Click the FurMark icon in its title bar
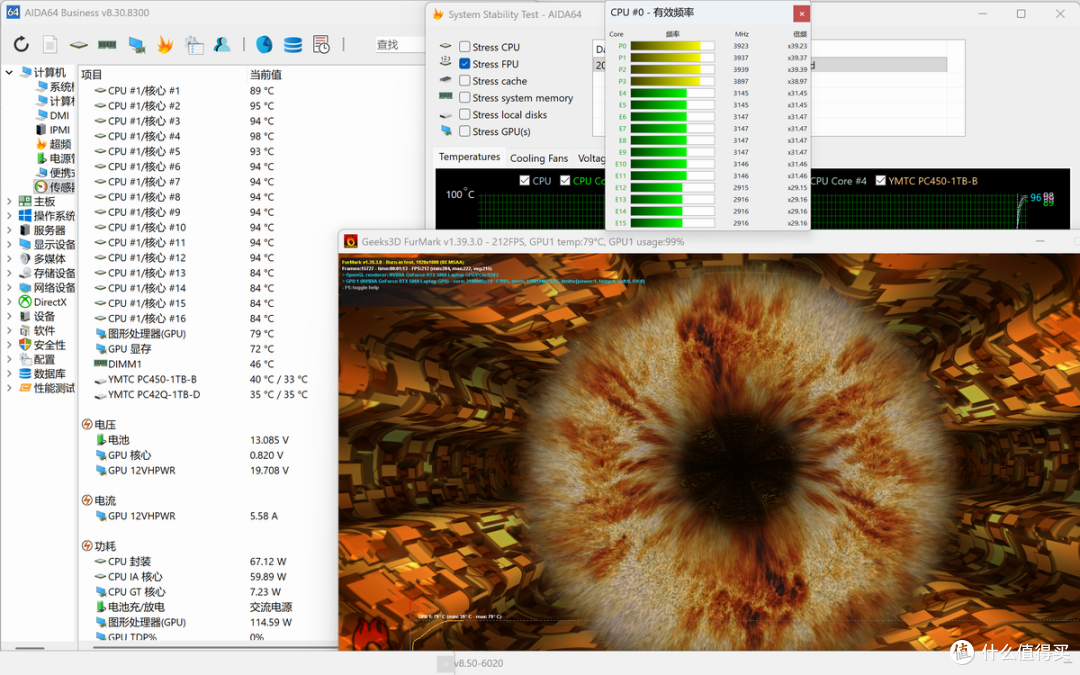This screenshot has width=1080, height=675. pyautogui.click(x=351, y=242)
